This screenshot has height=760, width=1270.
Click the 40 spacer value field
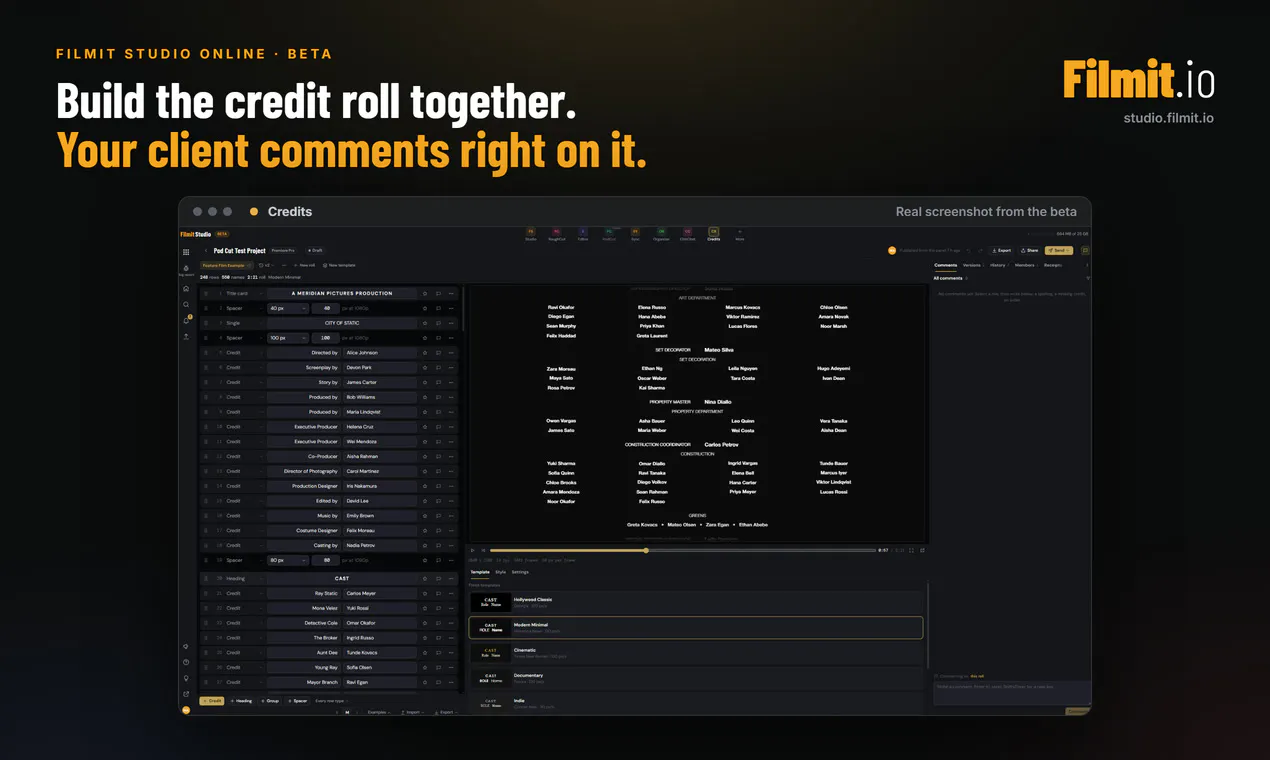326,308
